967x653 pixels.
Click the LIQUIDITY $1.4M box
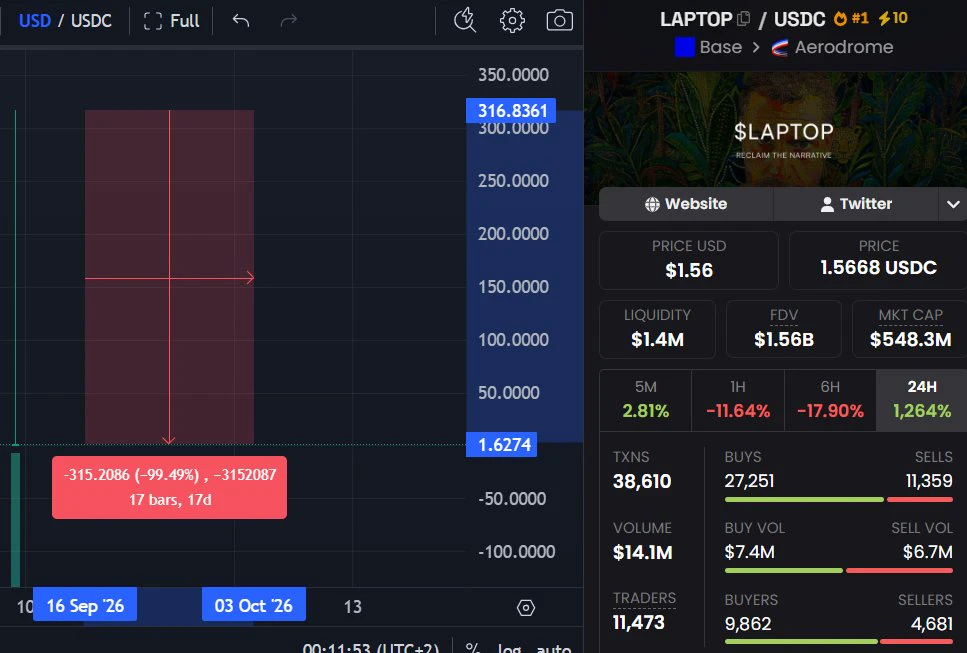coord(657,329)
